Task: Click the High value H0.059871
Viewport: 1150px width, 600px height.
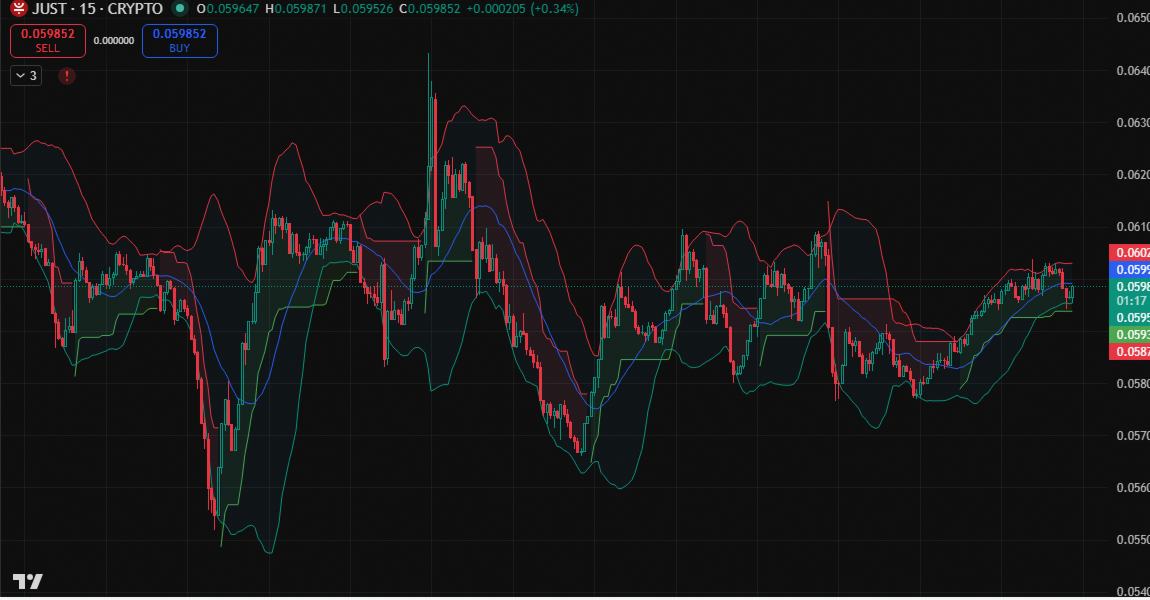Action: [294, 9]
